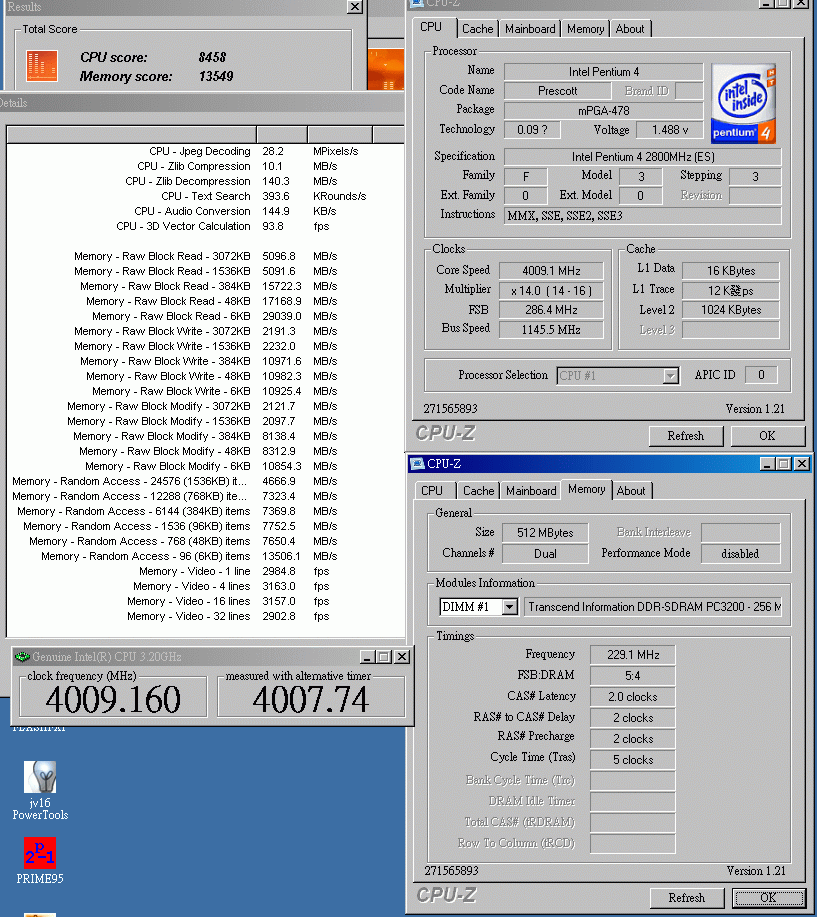The image size is (817, 917).
Task: Click Refresh in lower CPU-Z Memory window
Action: (687, 898)
